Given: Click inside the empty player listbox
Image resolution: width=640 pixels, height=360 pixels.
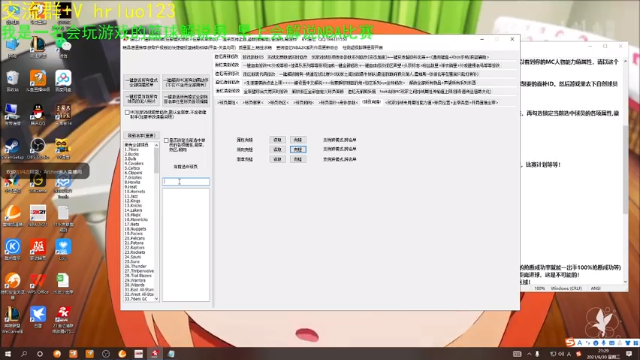Looking at the screenshot, I should 186,244.
